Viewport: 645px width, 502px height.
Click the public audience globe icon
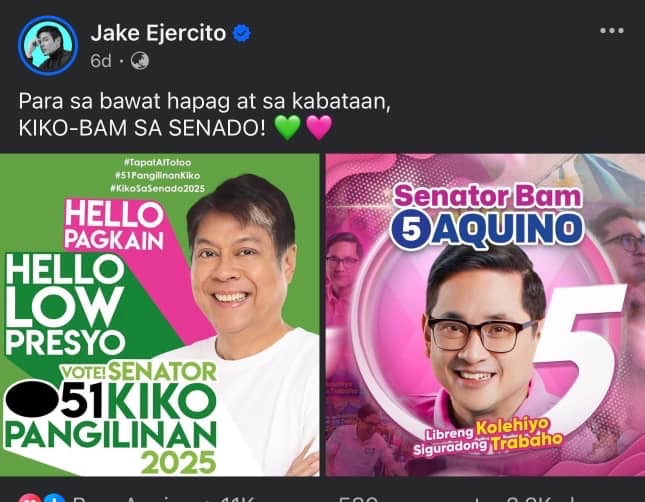point(140,61)
